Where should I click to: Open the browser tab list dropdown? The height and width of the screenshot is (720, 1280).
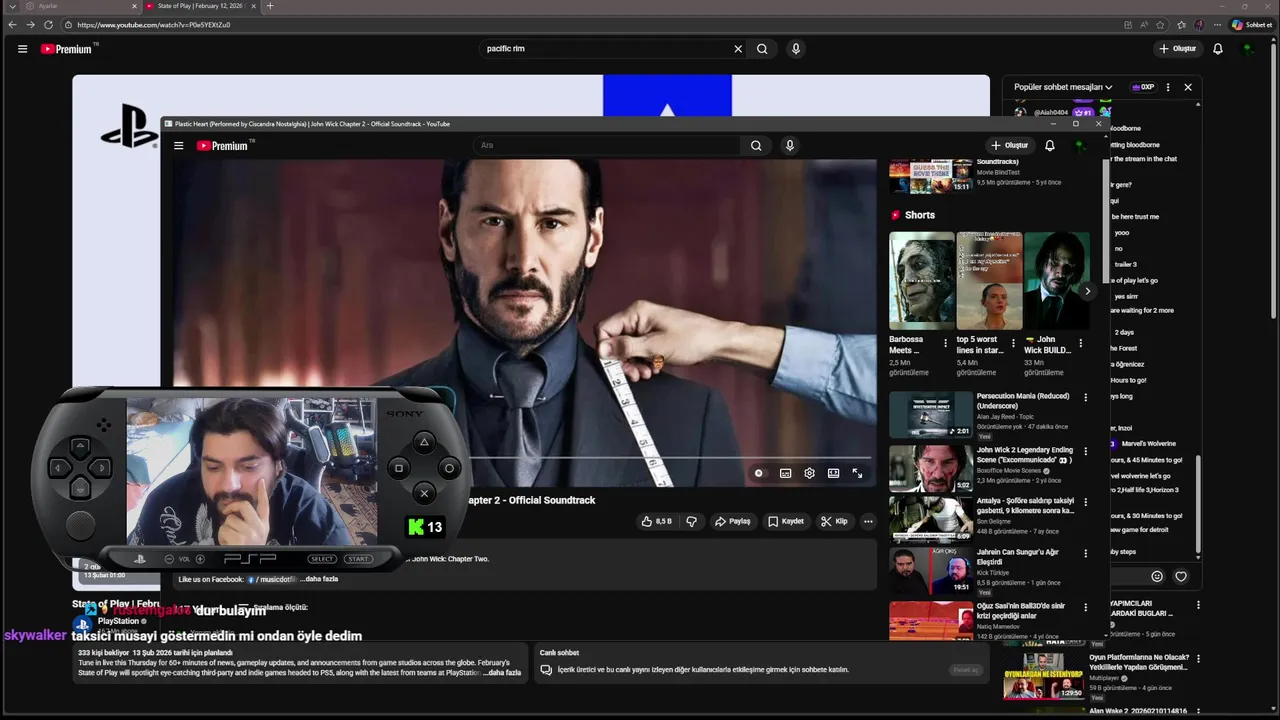pyautogui.click(x=12, y=6)
